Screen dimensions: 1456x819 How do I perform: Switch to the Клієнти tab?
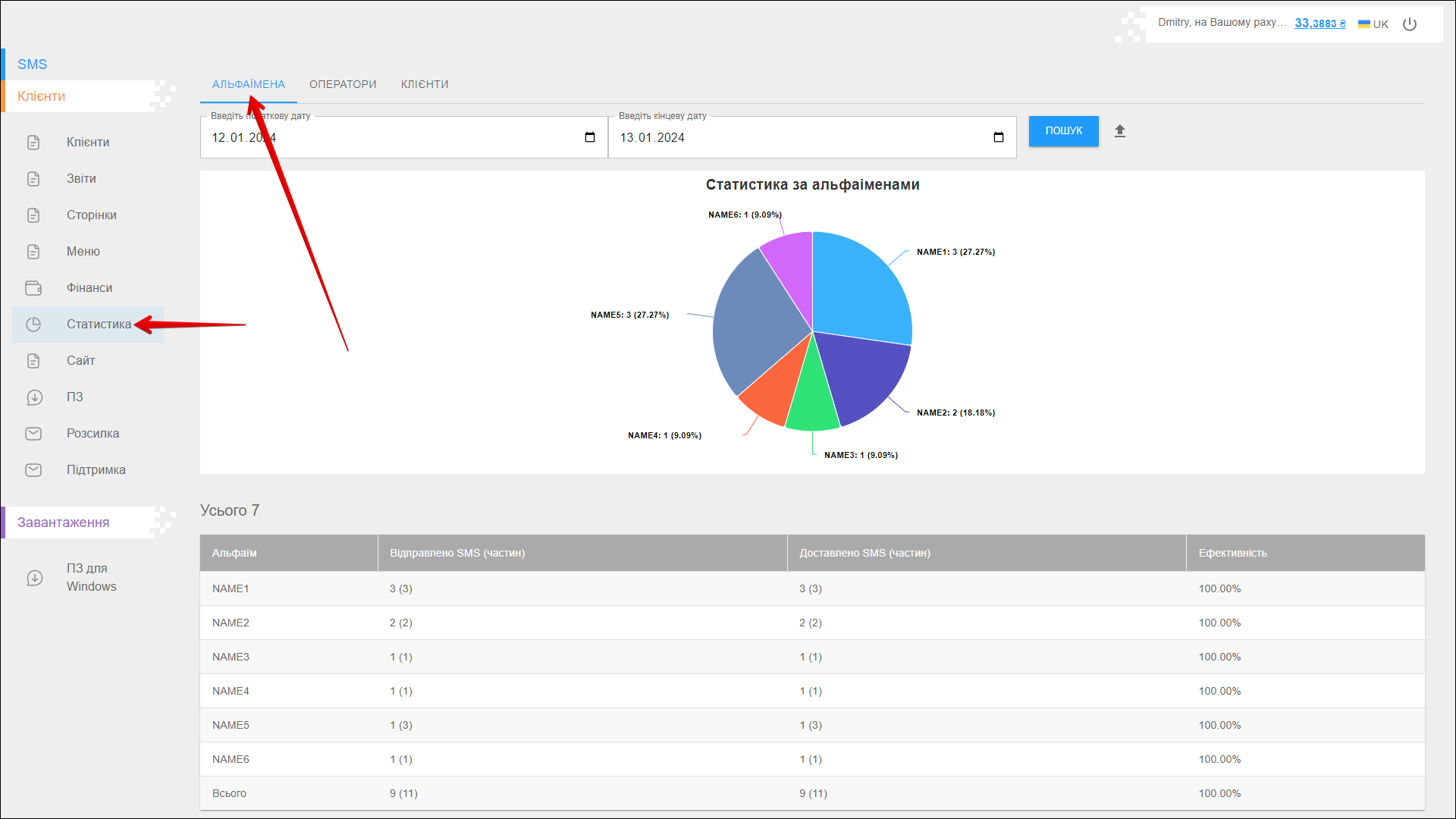(425, 84)
